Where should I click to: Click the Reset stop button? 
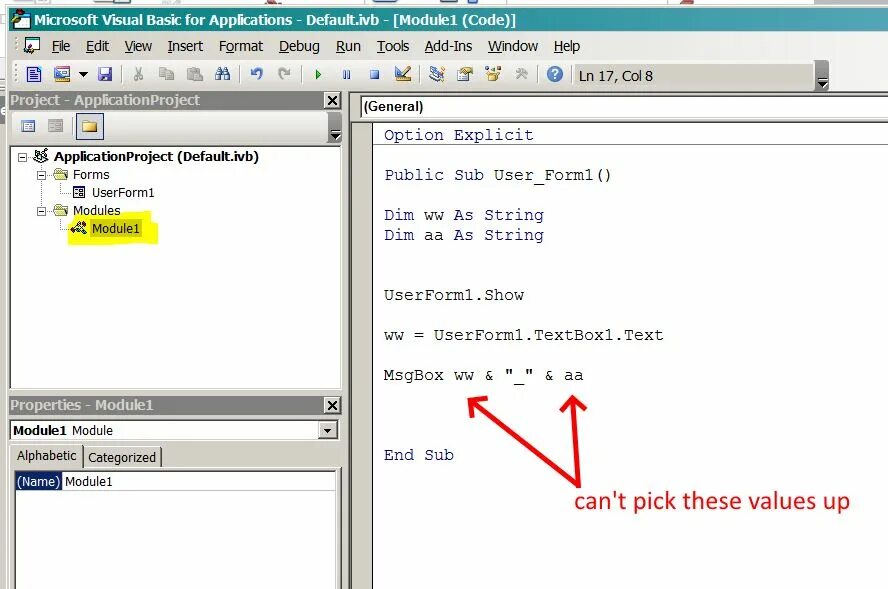point(374,74)
